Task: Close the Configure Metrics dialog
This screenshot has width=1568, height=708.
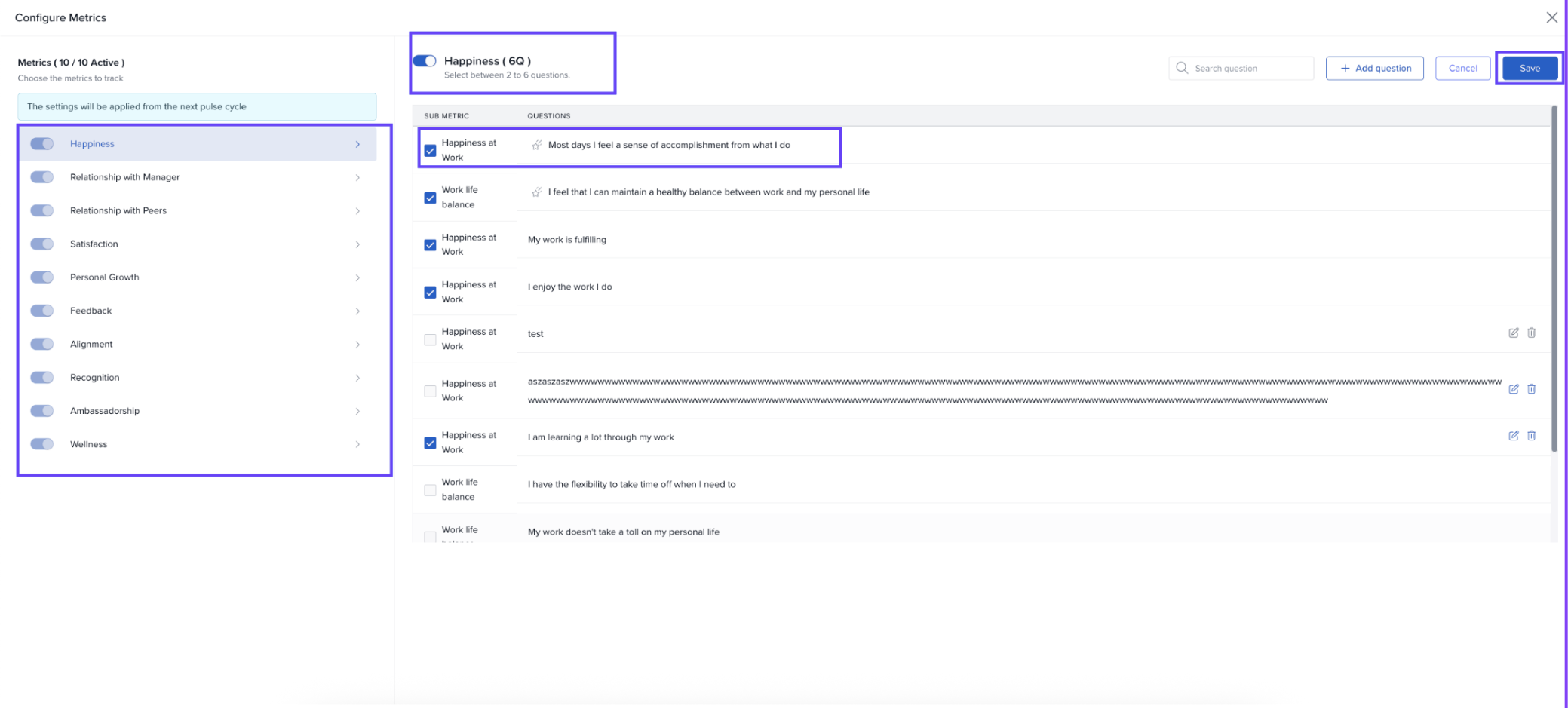Action: click(1551, 17)
